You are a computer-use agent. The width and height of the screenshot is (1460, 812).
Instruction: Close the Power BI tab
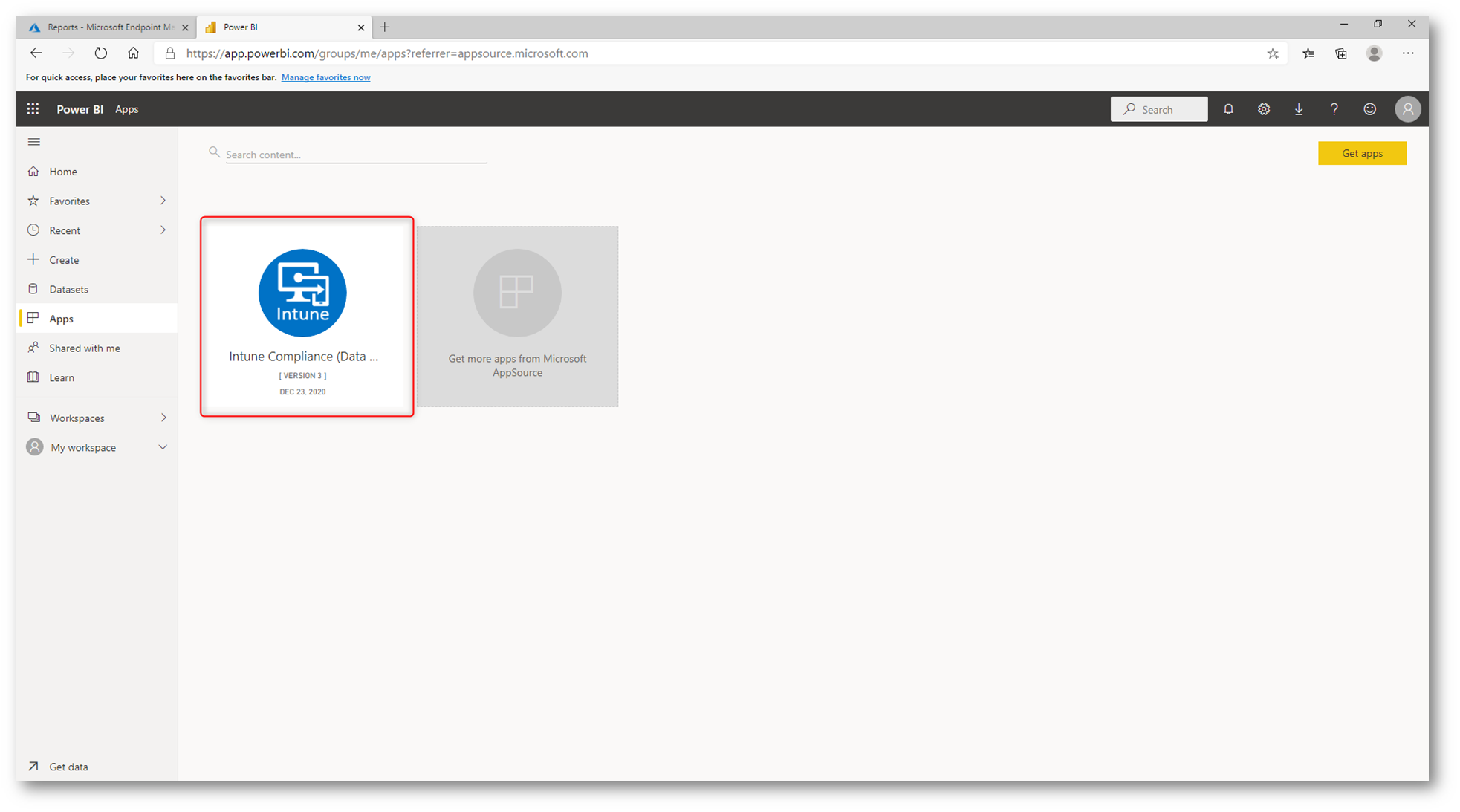click(x=361, y=27)
